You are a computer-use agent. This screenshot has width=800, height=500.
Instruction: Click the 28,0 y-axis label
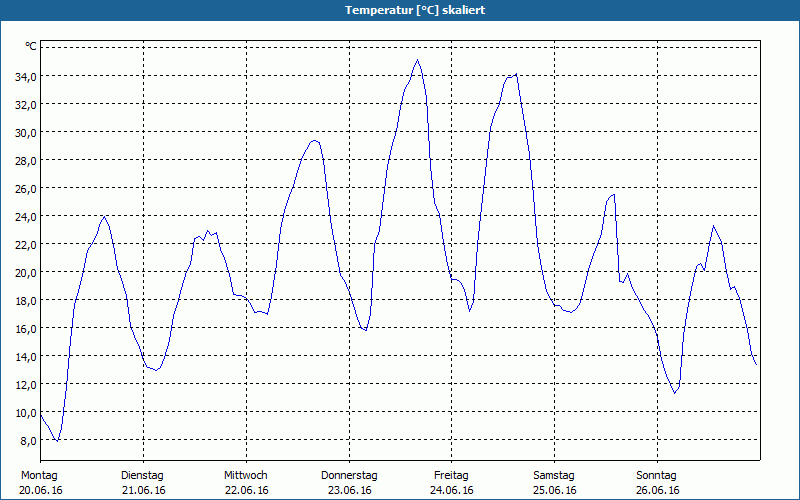(x=26, y=161)
